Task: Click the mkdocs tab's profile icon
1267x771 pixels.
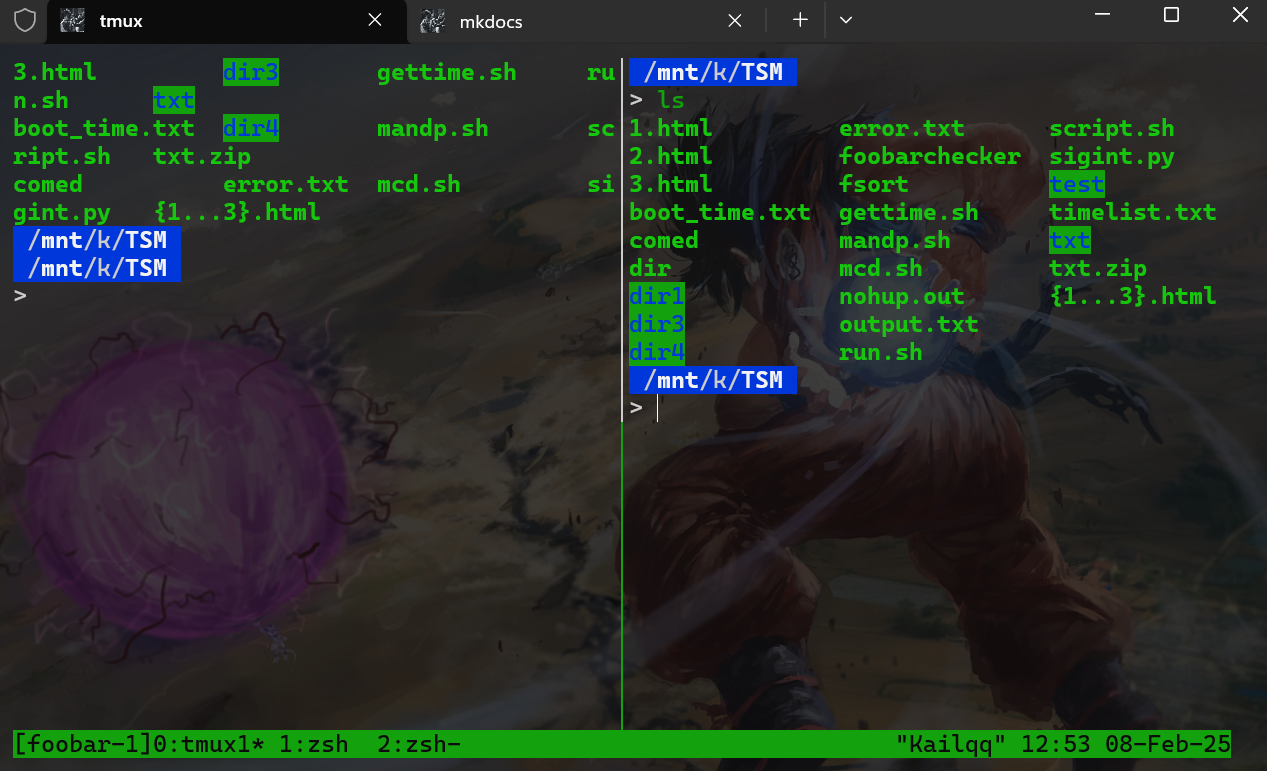Action: [432, 20]
